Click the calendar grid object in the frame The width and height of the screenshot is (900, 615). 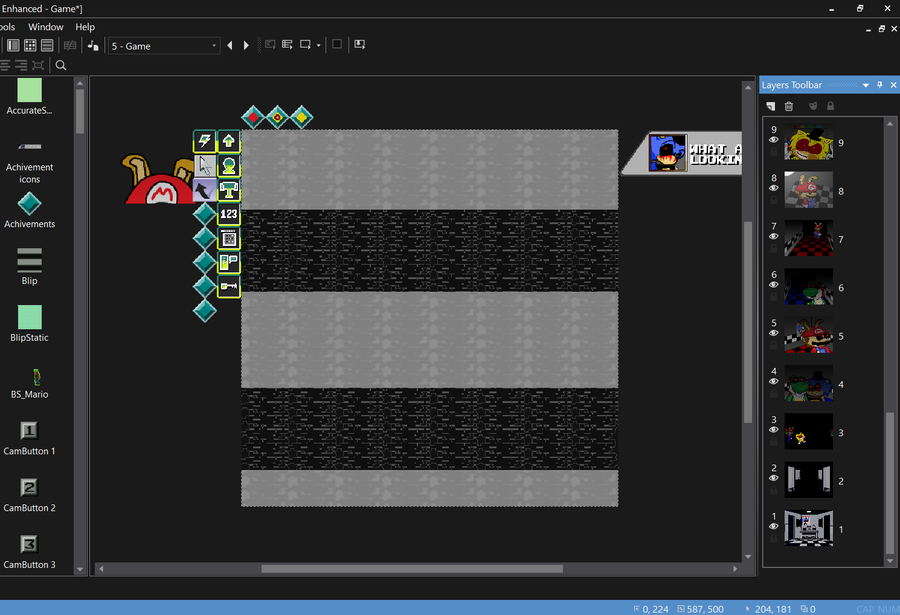click(228, 238)
